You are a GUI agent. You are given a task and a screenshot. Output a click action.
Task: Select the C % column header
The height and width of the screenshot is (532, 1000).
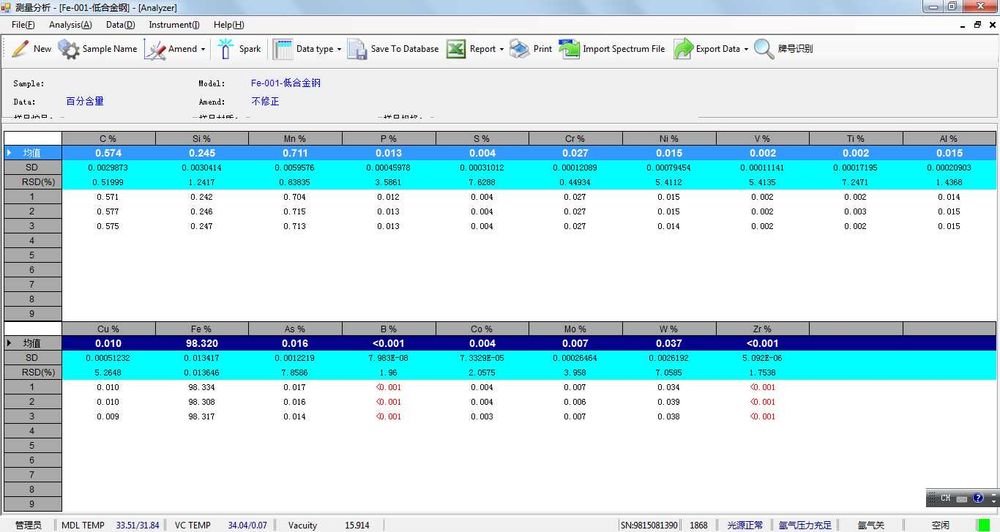click(x=108, y=138)
